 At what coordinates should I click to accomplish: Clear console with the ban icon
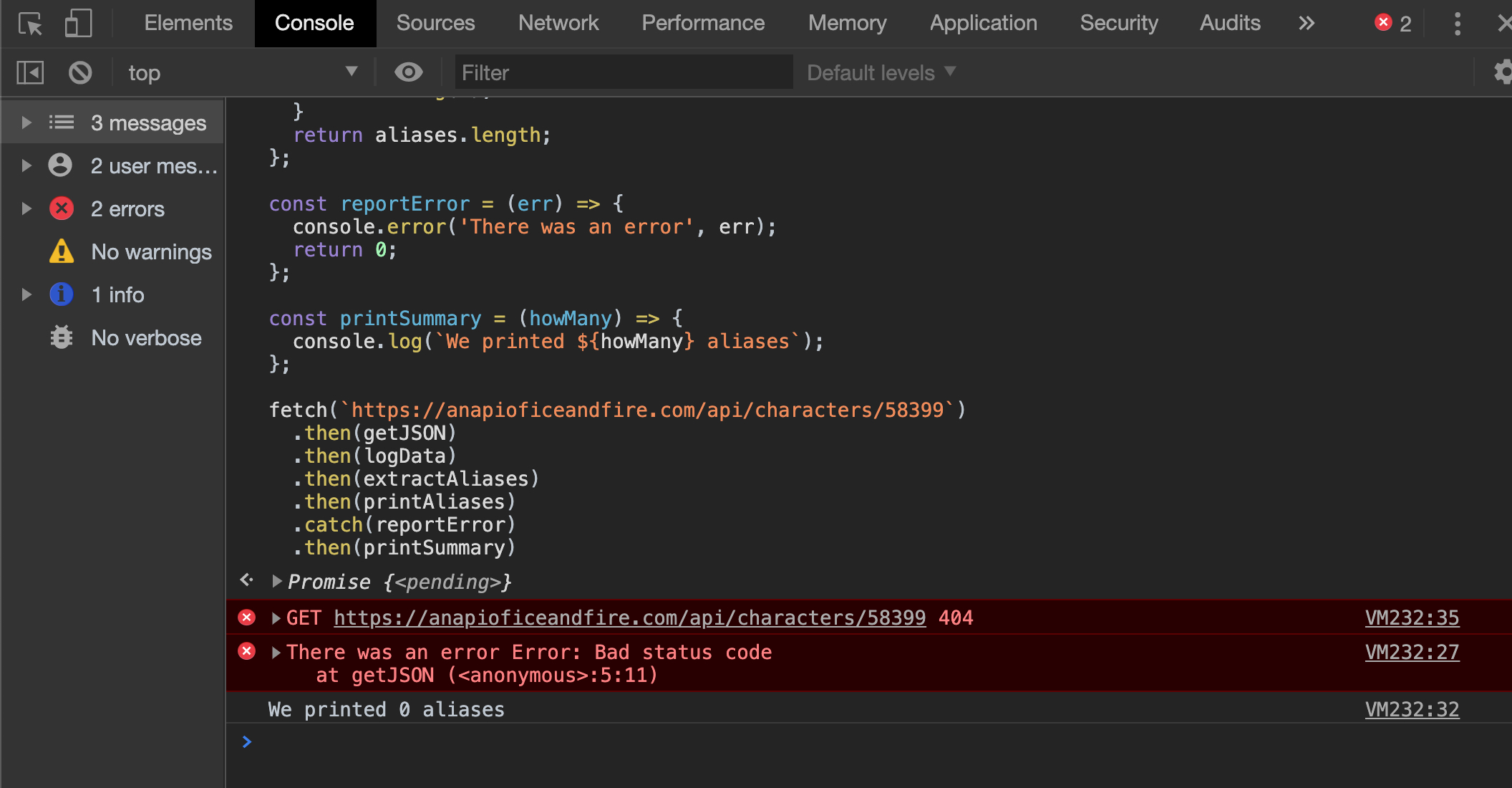[80, 72]
